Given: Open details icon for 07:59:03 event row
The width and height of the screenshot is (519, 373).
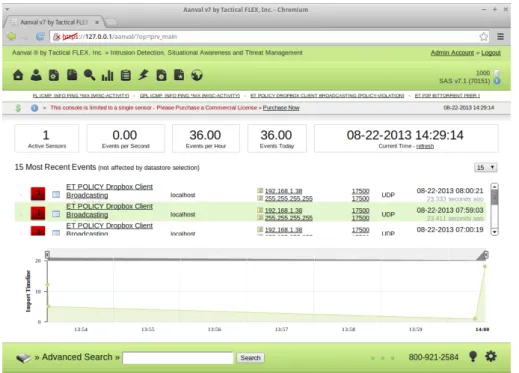Looking at the screenshot, I should 56,214.
